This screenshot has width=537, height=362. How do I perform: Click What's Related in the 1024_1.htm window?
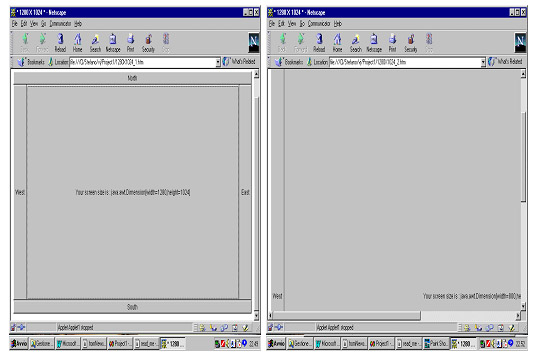239,62
